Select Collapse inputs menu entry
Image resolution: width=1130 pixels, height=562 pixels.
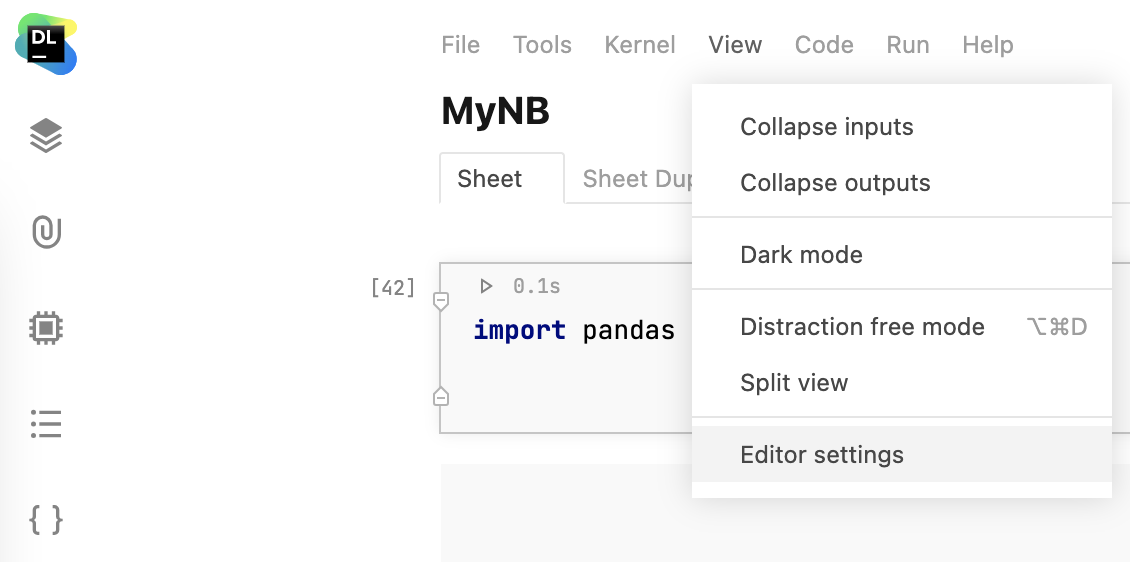pyautogui.click(x=826, y=127)
